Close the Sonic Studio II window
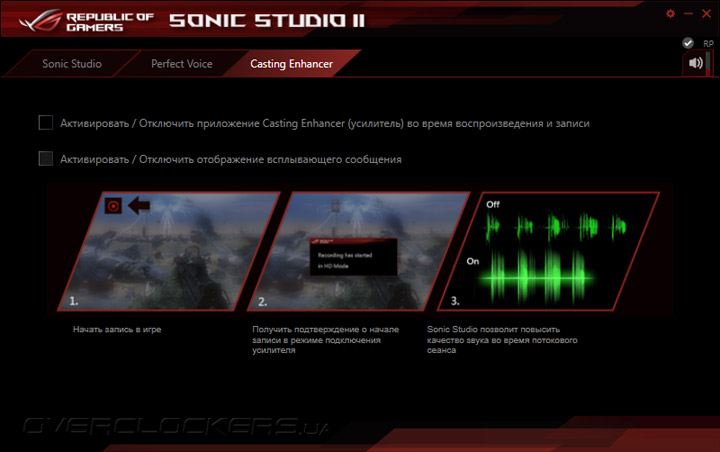The width and height of the screenshot is (720, 452). (x=706, y=14)
